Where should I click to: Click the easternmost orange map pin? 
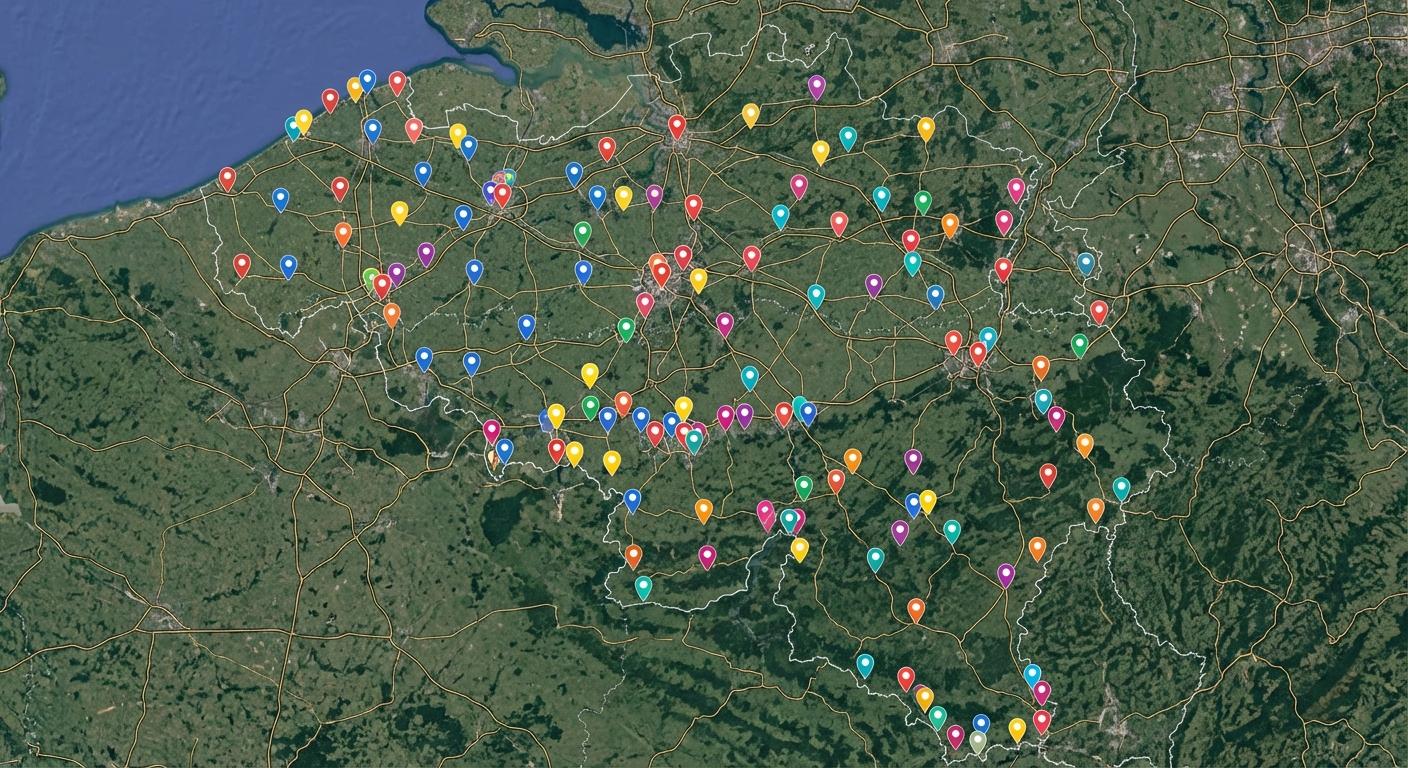[1096, 509]
